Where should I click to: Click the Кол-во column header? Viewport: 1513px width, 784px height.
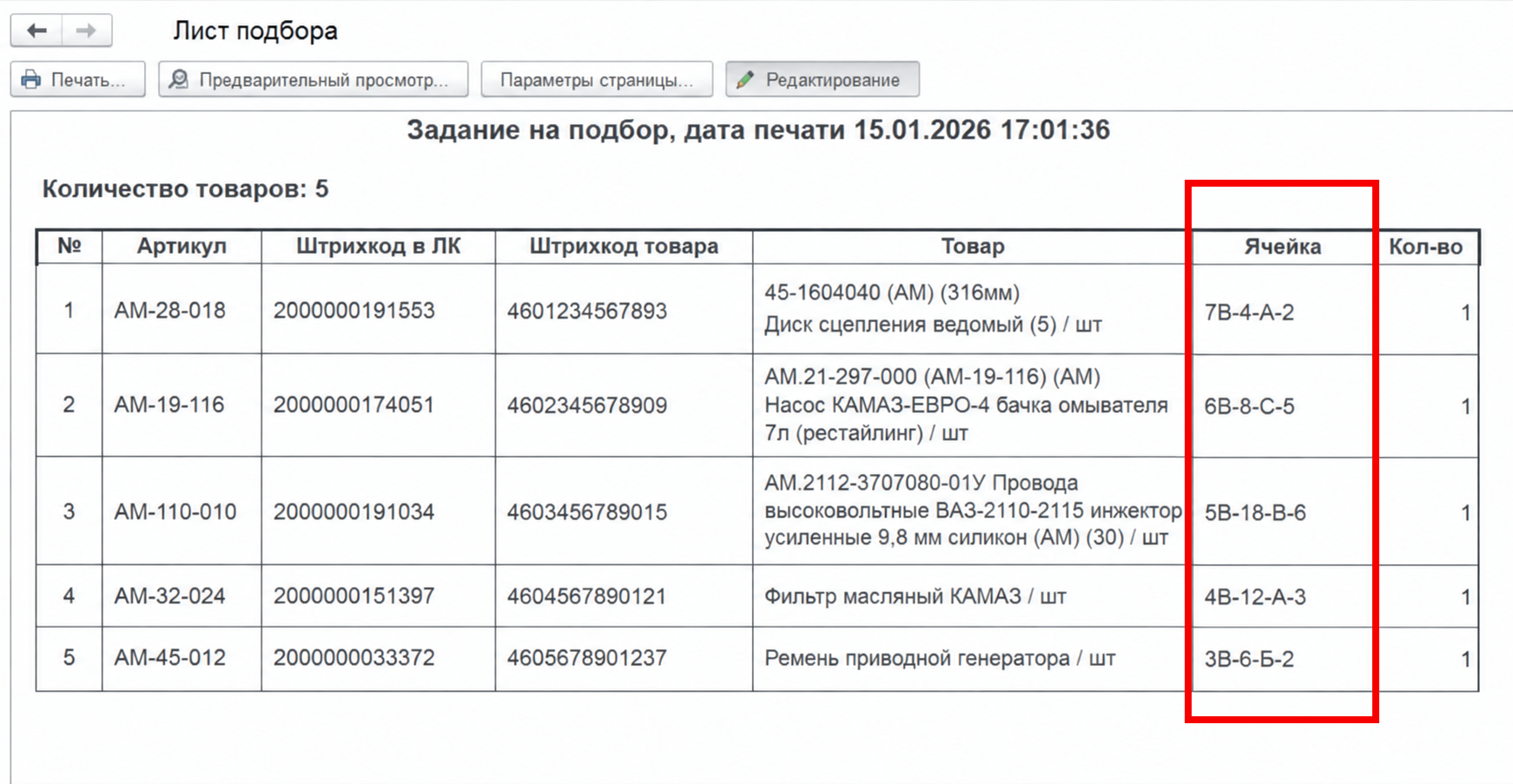click(1426, 247)
